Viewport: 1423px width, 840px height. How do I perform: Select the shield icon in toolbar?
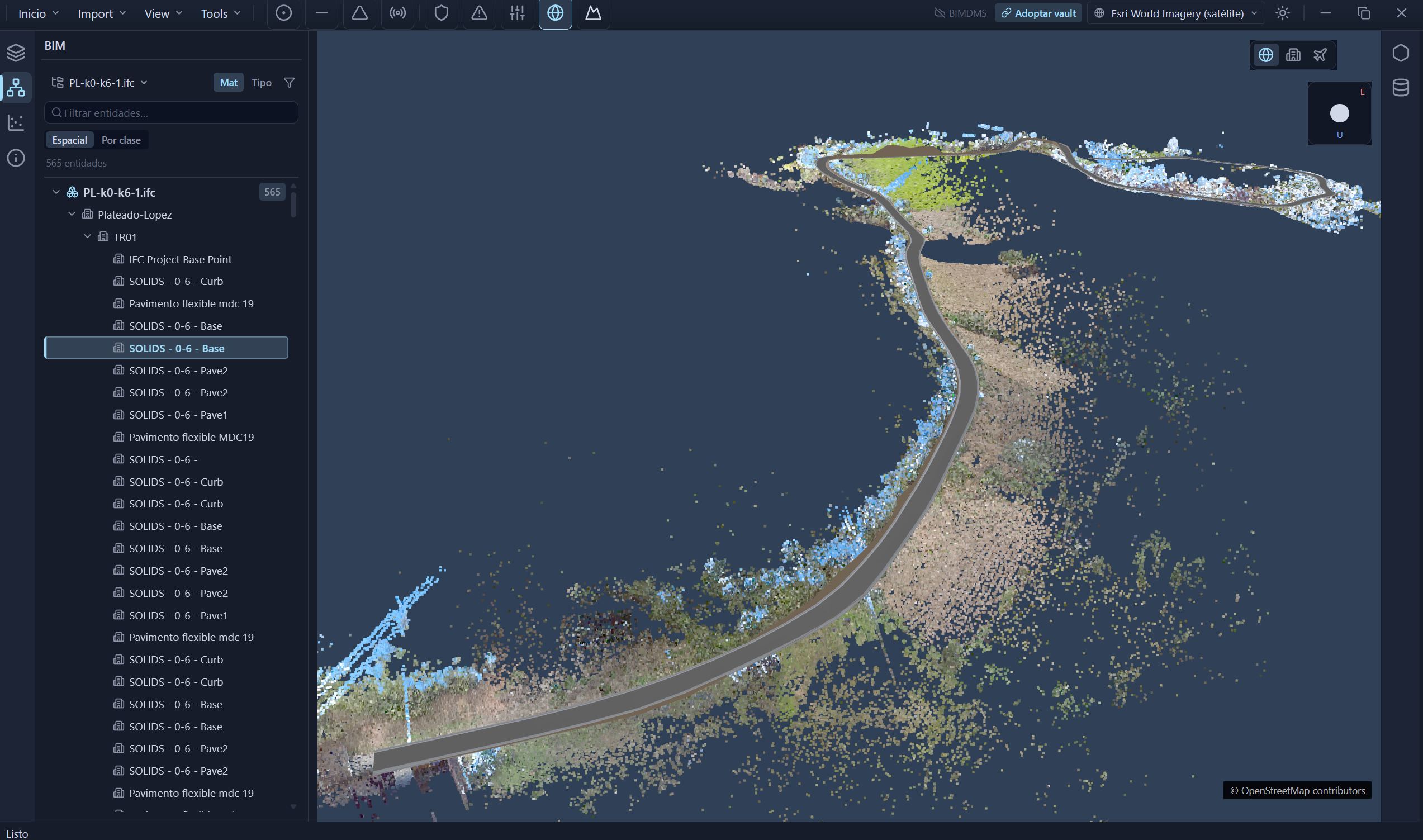pos(441,13)
